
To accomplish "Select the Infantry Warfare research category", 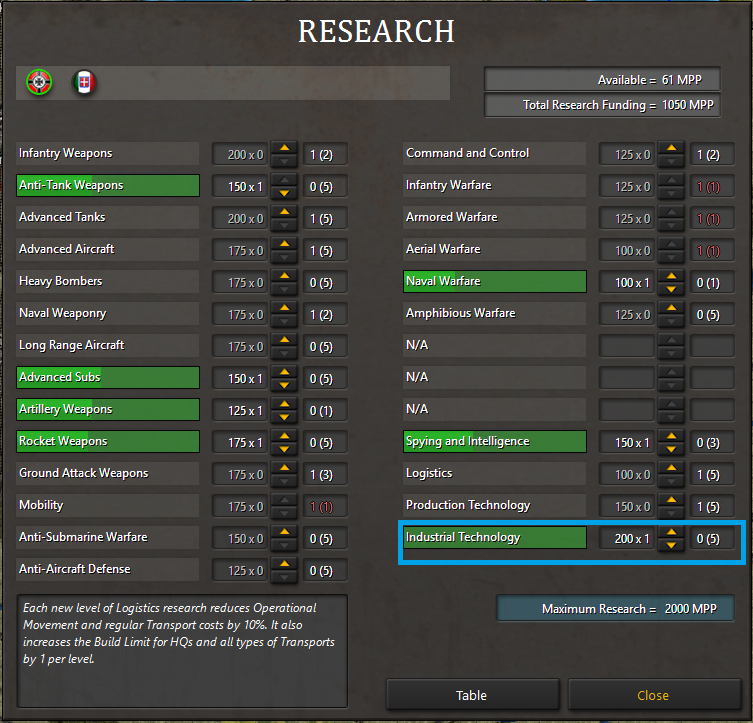I will tap(495, 185).
